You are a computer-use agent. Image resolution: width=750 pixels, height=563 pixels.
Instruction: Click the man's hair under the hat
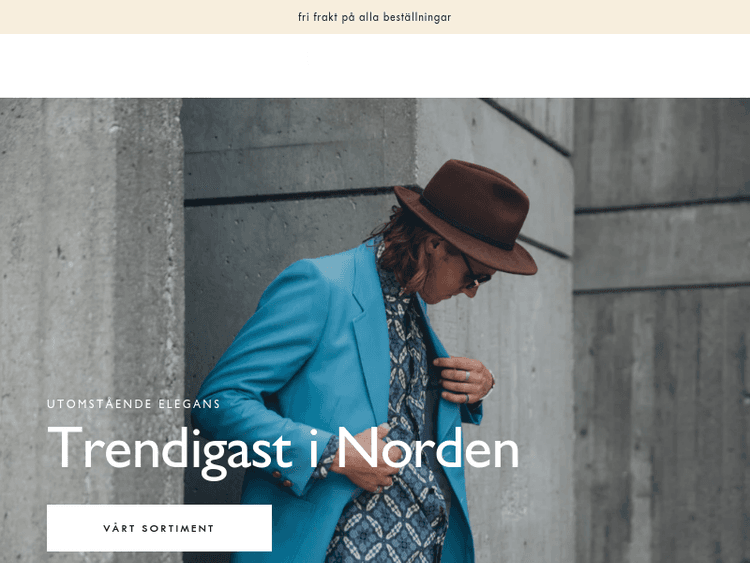(x=402, y=251)
